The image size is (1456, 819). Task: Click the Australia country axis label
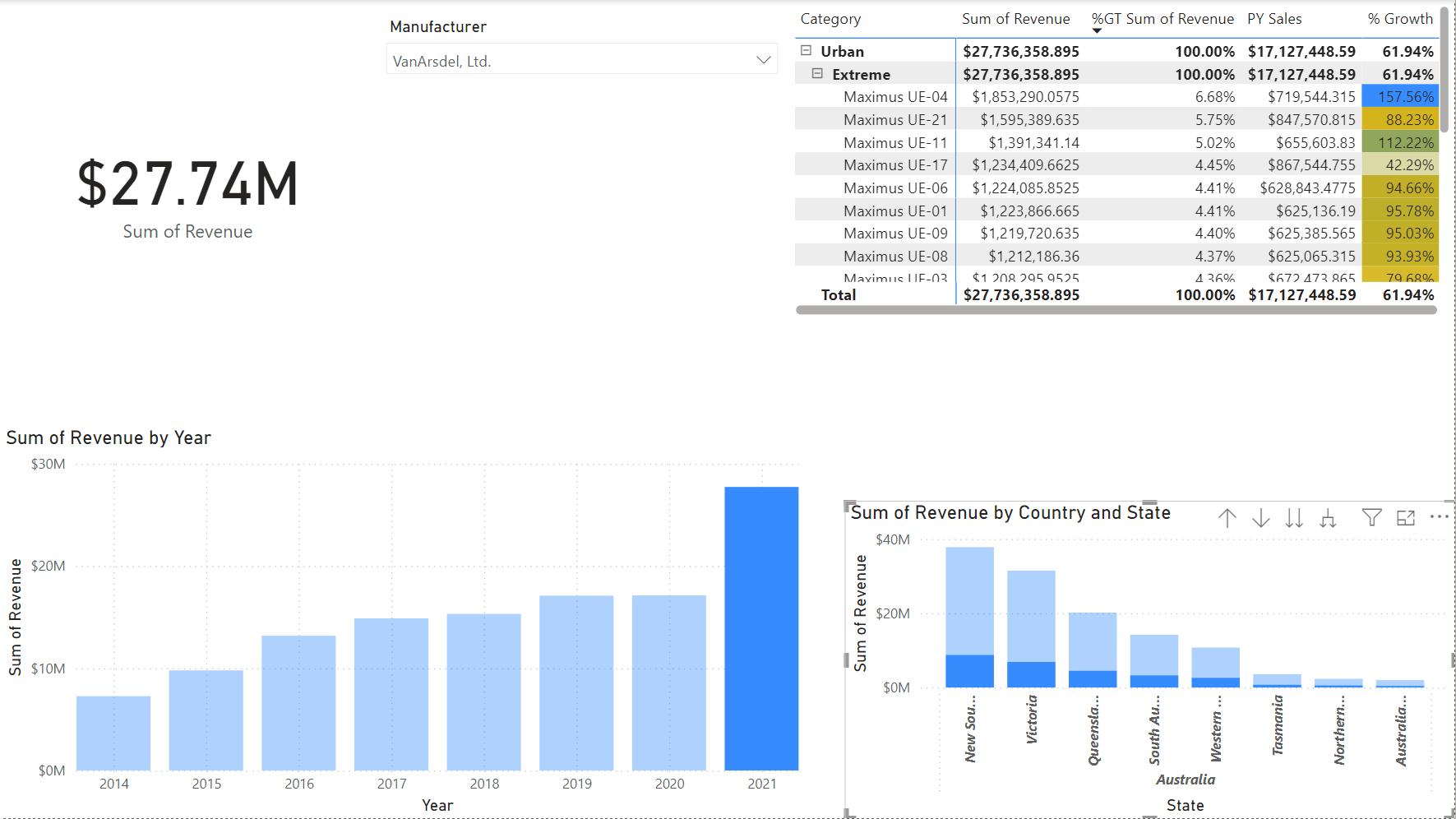coord(1186,780)
